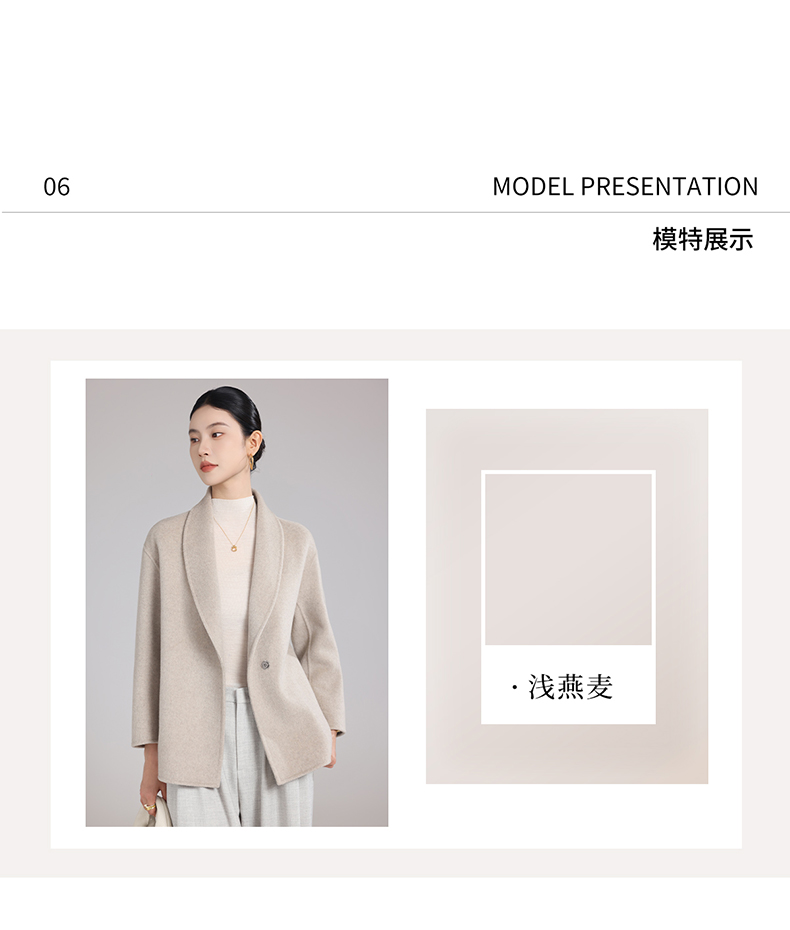The image size is (790, 930).
Task: Click the model photo in beige coat
Action: pyautogui.click(x=237, y=602)
